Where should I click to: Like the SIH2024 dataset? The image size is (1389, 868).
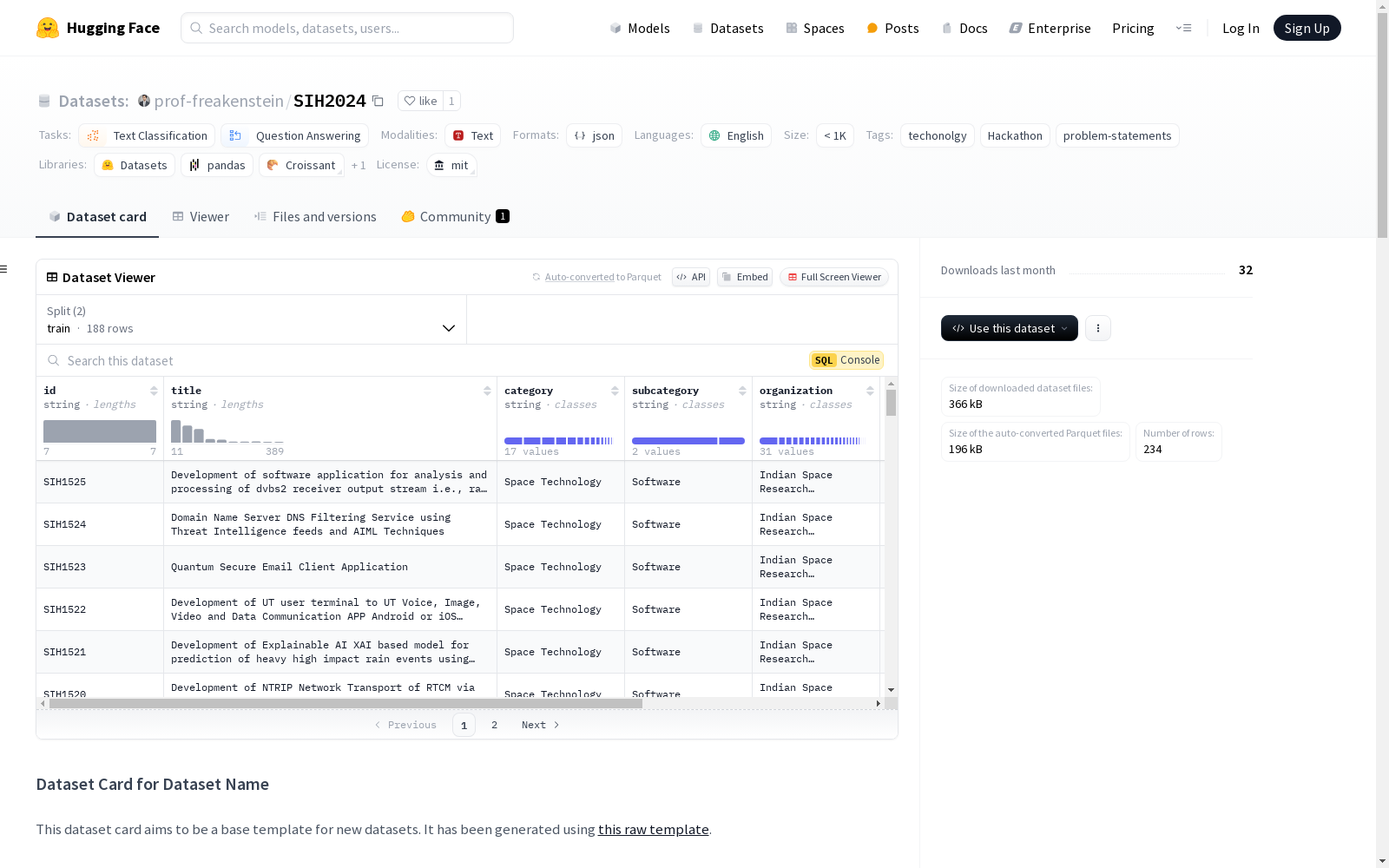(420, 101)
